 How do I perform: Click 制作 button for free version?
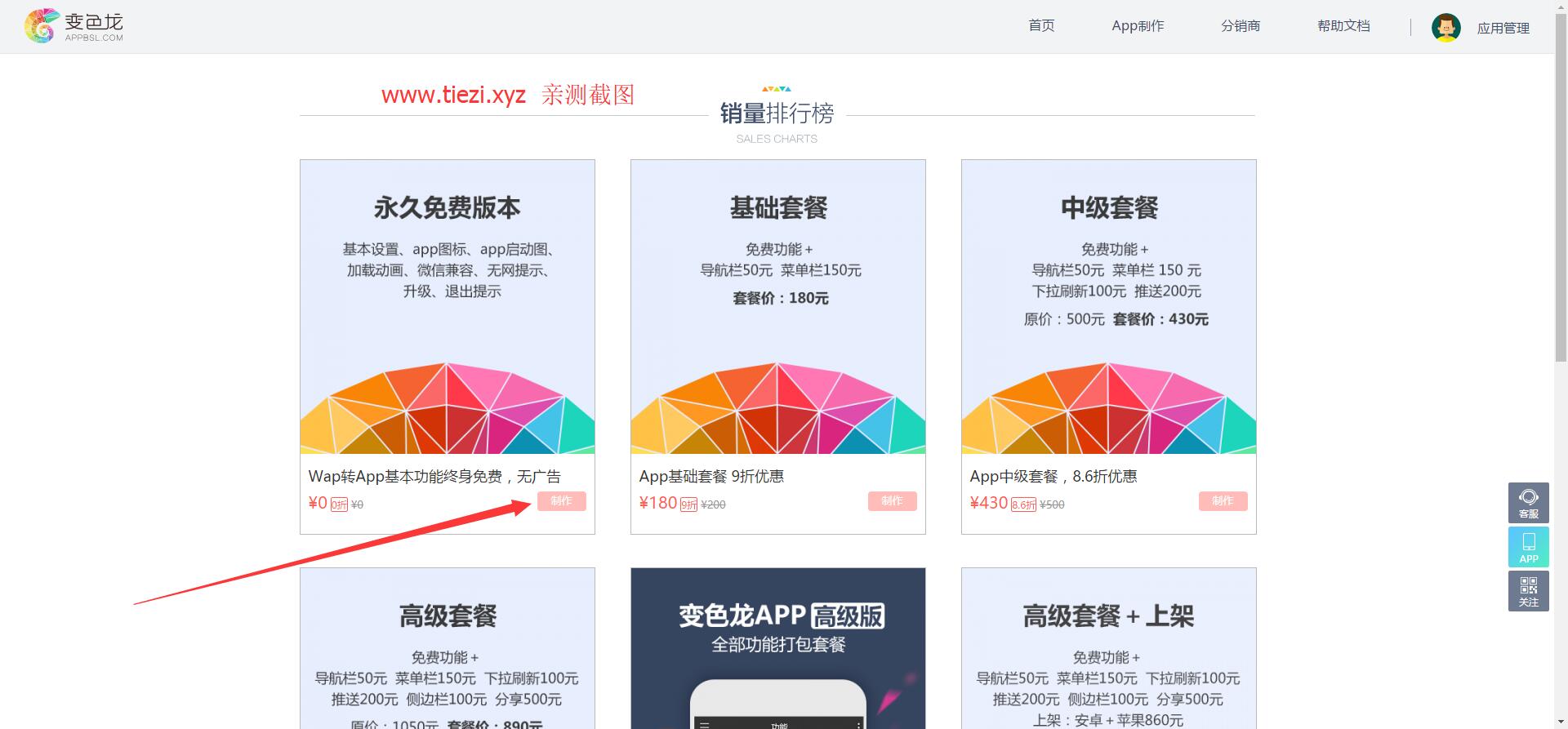[562, 501]
